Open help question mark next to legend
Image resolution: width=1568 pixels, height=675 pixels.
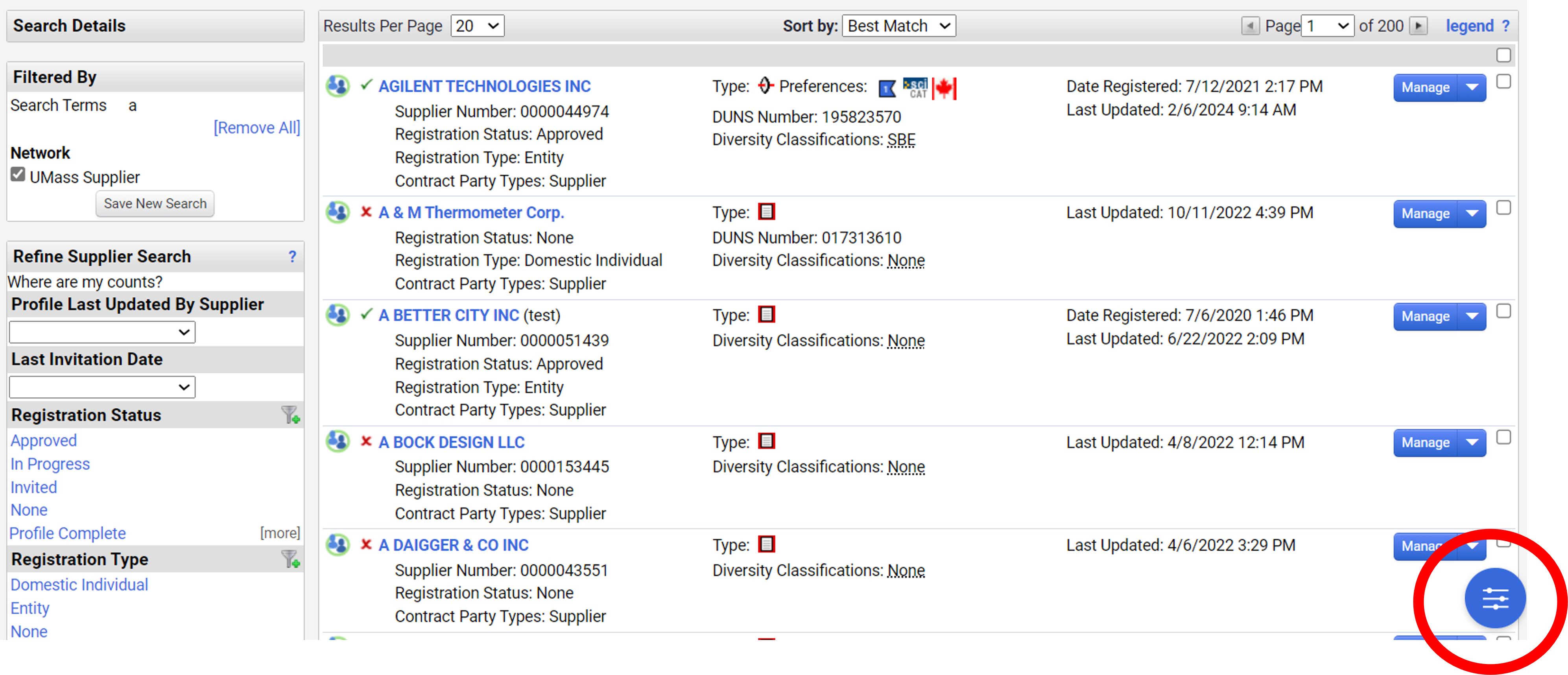point(1505,26)
